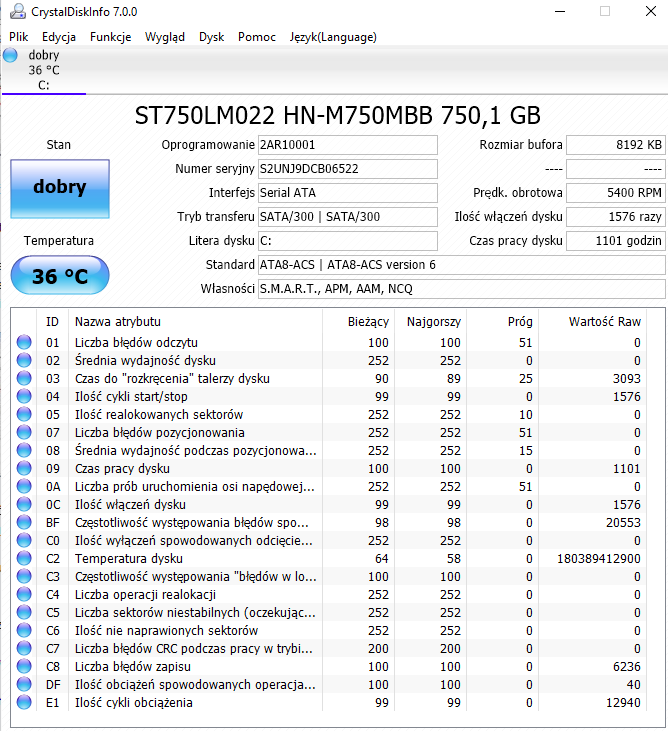Select 'Ilość cykli obciążenia' attribute name
Image resolution: width=668 pixels, height=731 pixels.
[134, 703]
